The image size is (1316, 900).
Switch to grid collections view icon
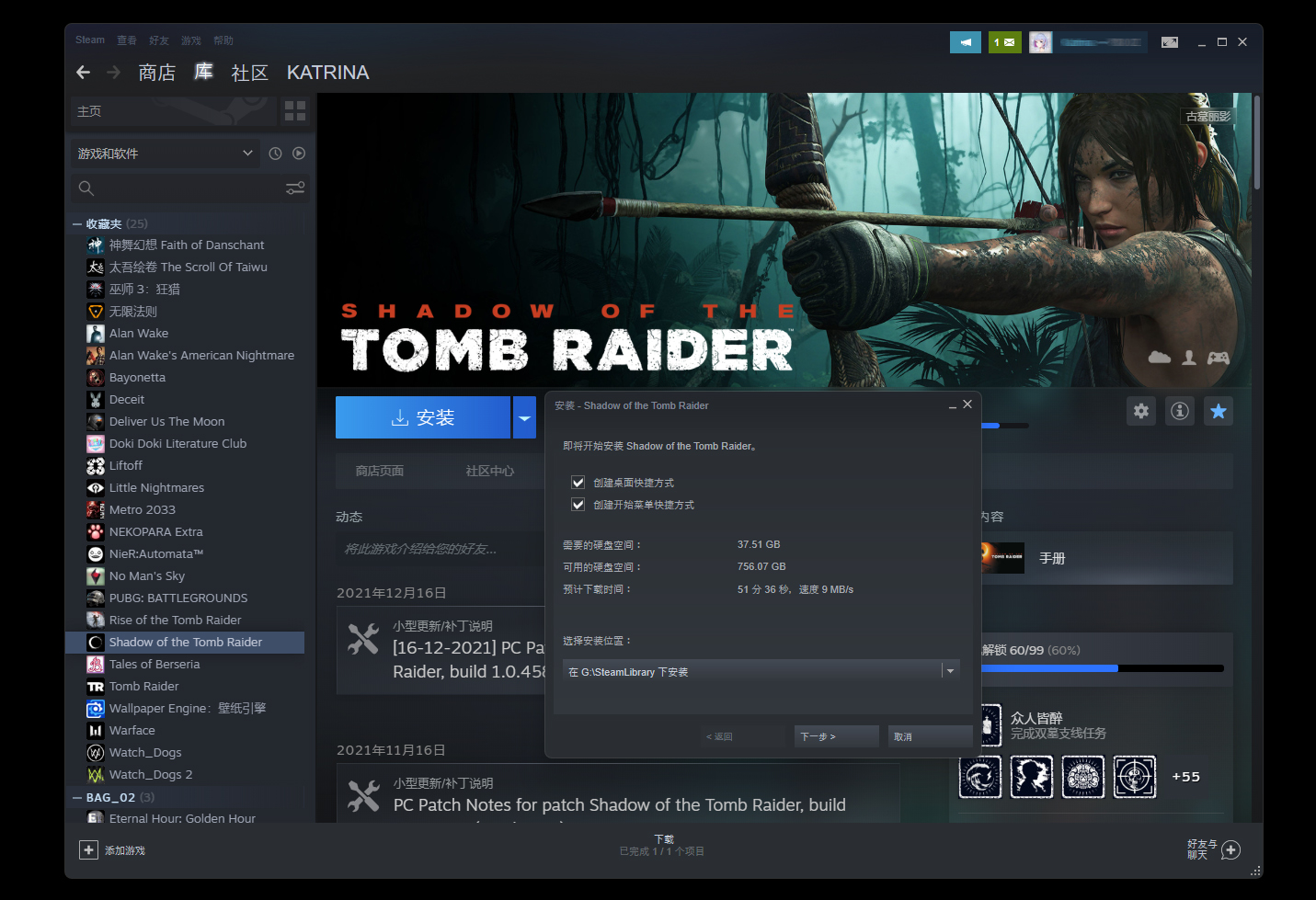coord(295,111)
